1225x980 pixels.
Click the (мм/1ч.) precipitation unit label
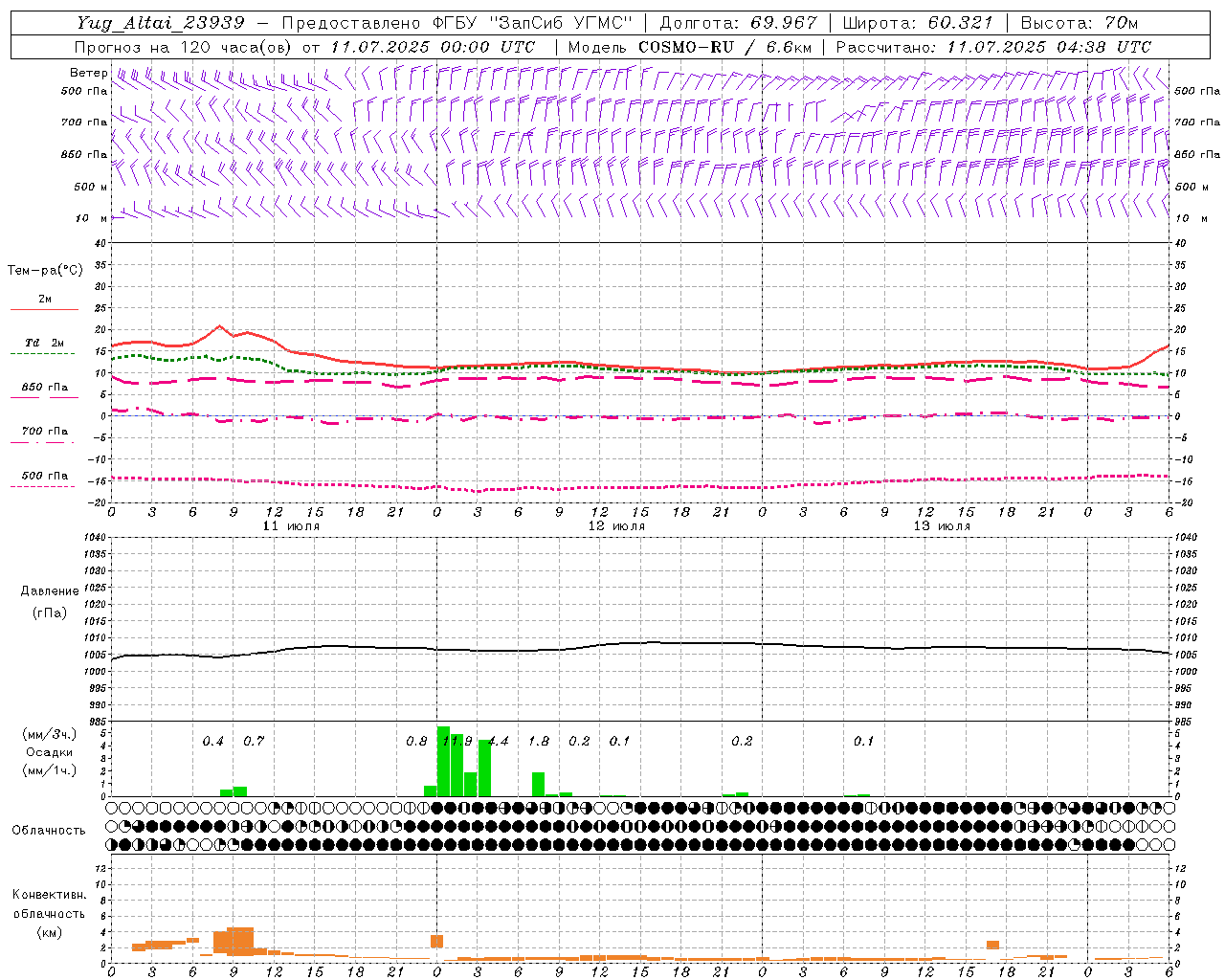point(49,770)
